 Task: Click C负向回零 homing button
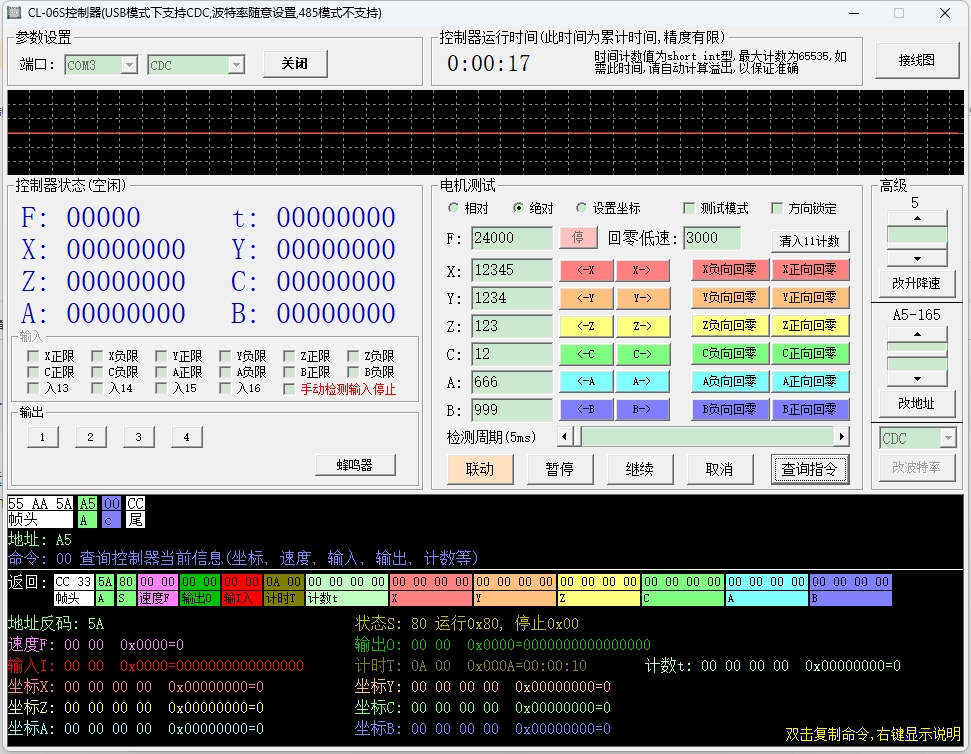click(x=729, y=354)
